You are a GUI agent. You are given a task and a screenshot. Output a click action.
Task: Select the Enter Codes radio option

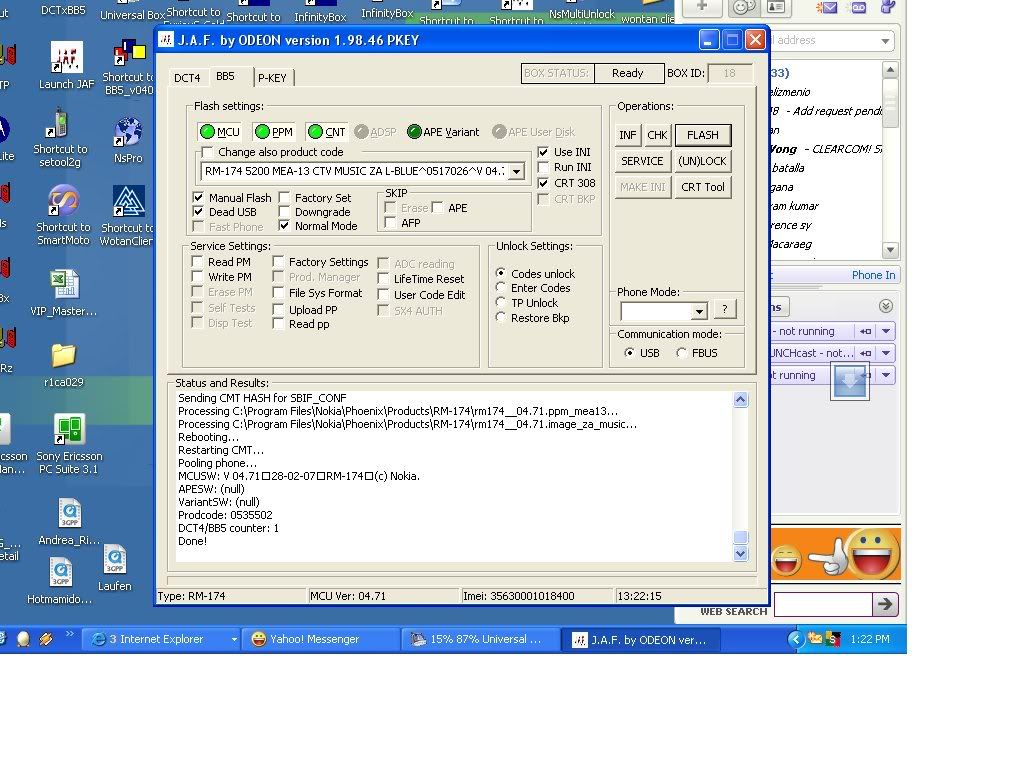coord(501,287)
